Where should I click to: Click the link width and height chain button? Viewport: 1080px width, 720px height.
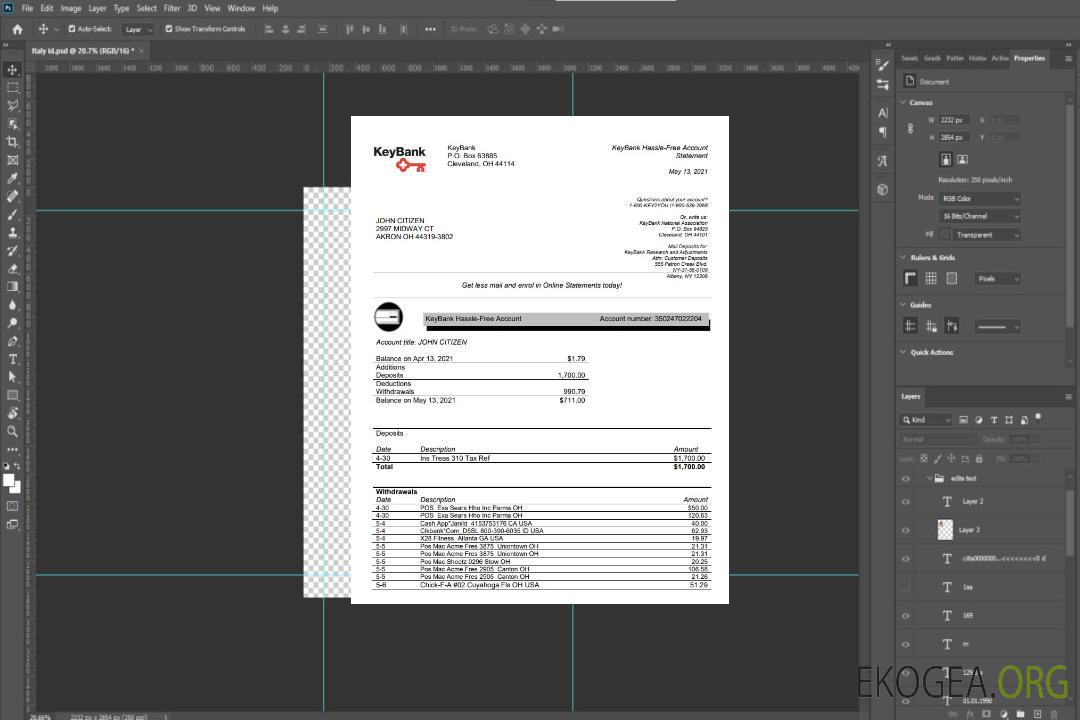[x=911, y=129]
